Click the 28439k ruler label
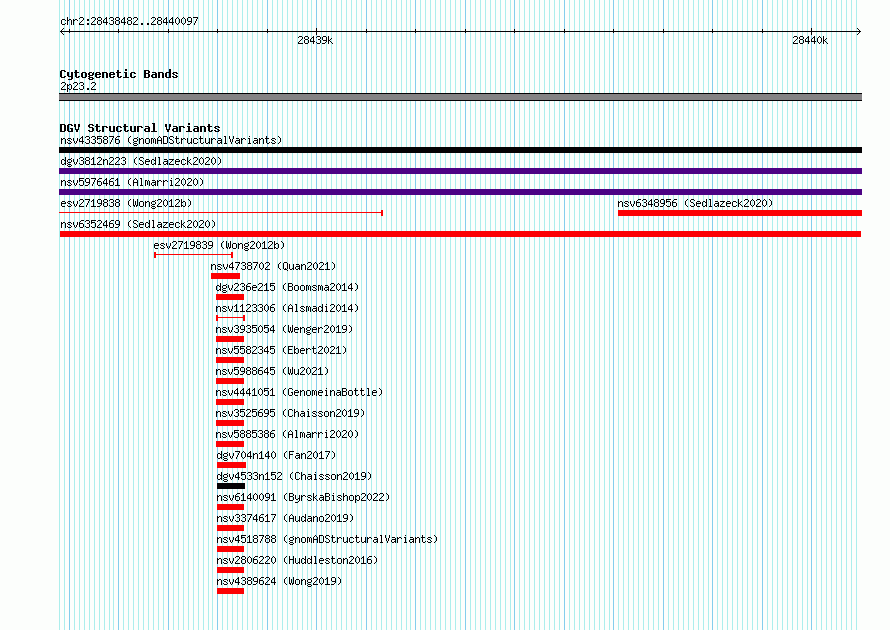The image size is (890, 630). click(x=315, y=40)
